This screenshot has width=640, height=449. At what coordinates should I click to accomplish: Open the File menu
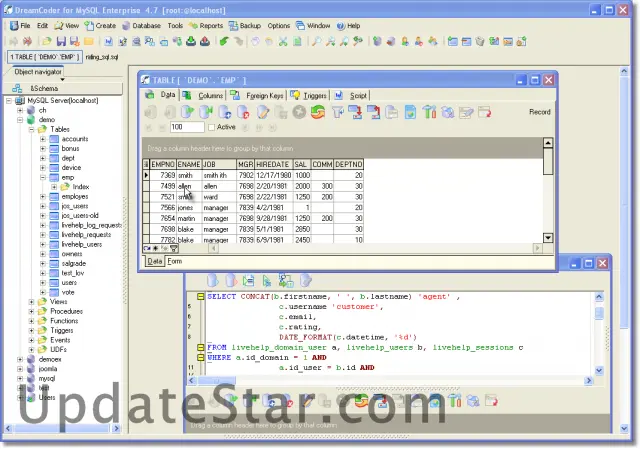pyautogui.click(x=20, y=26)
